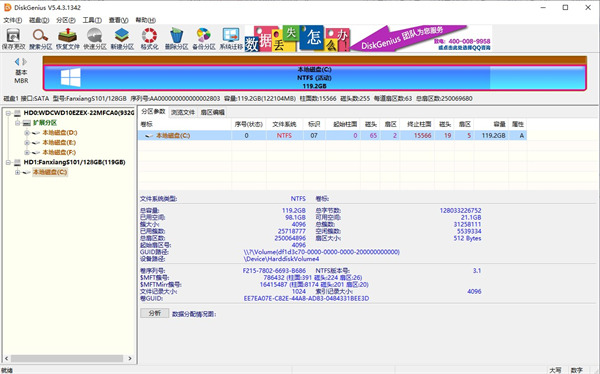Click the 删除分区 delete partition trash icon
600x374 pixels.
tap(176, 39)
